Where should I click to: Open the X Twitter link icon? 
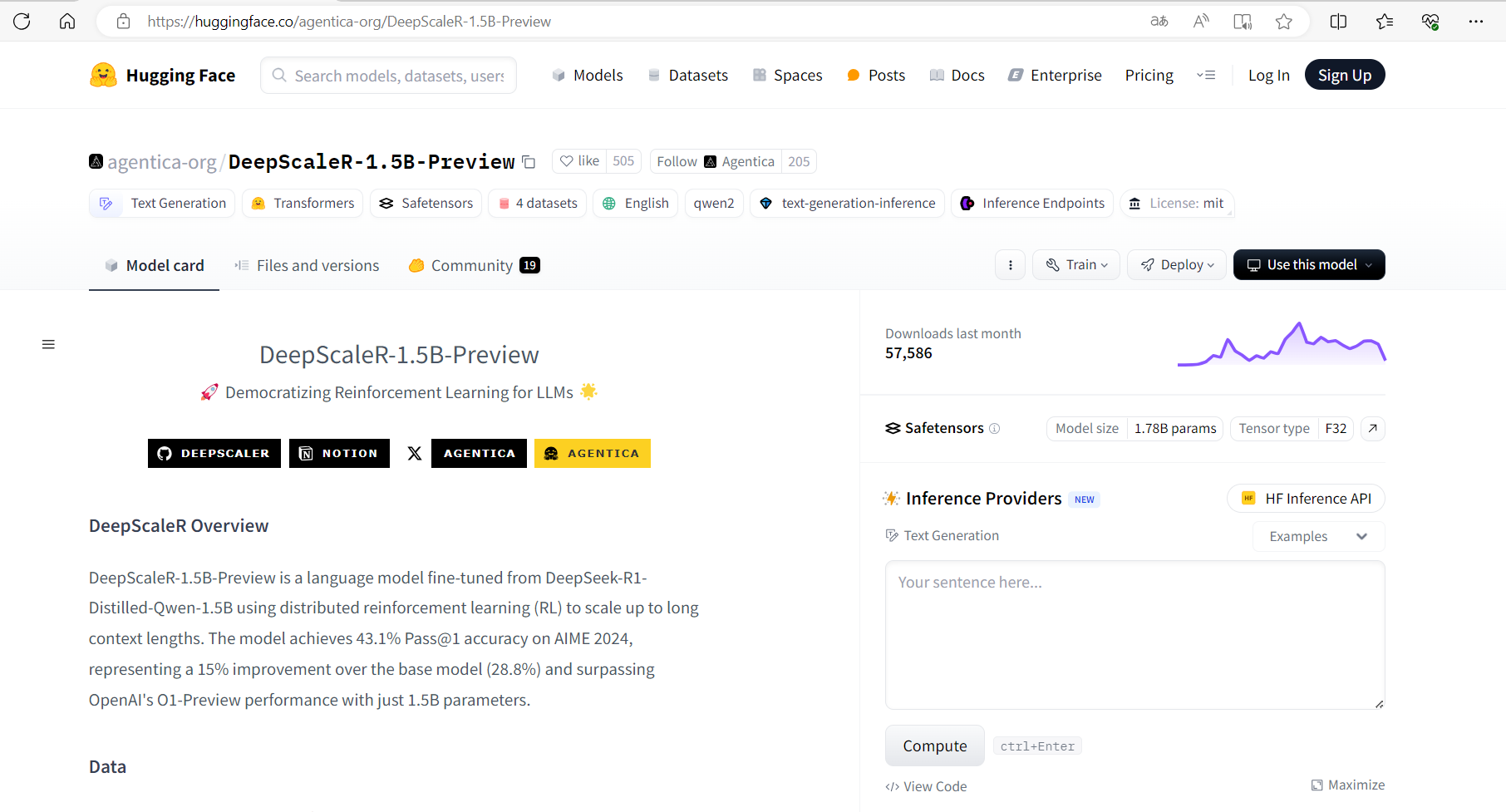pyautogui.click(x=414, y=453)
